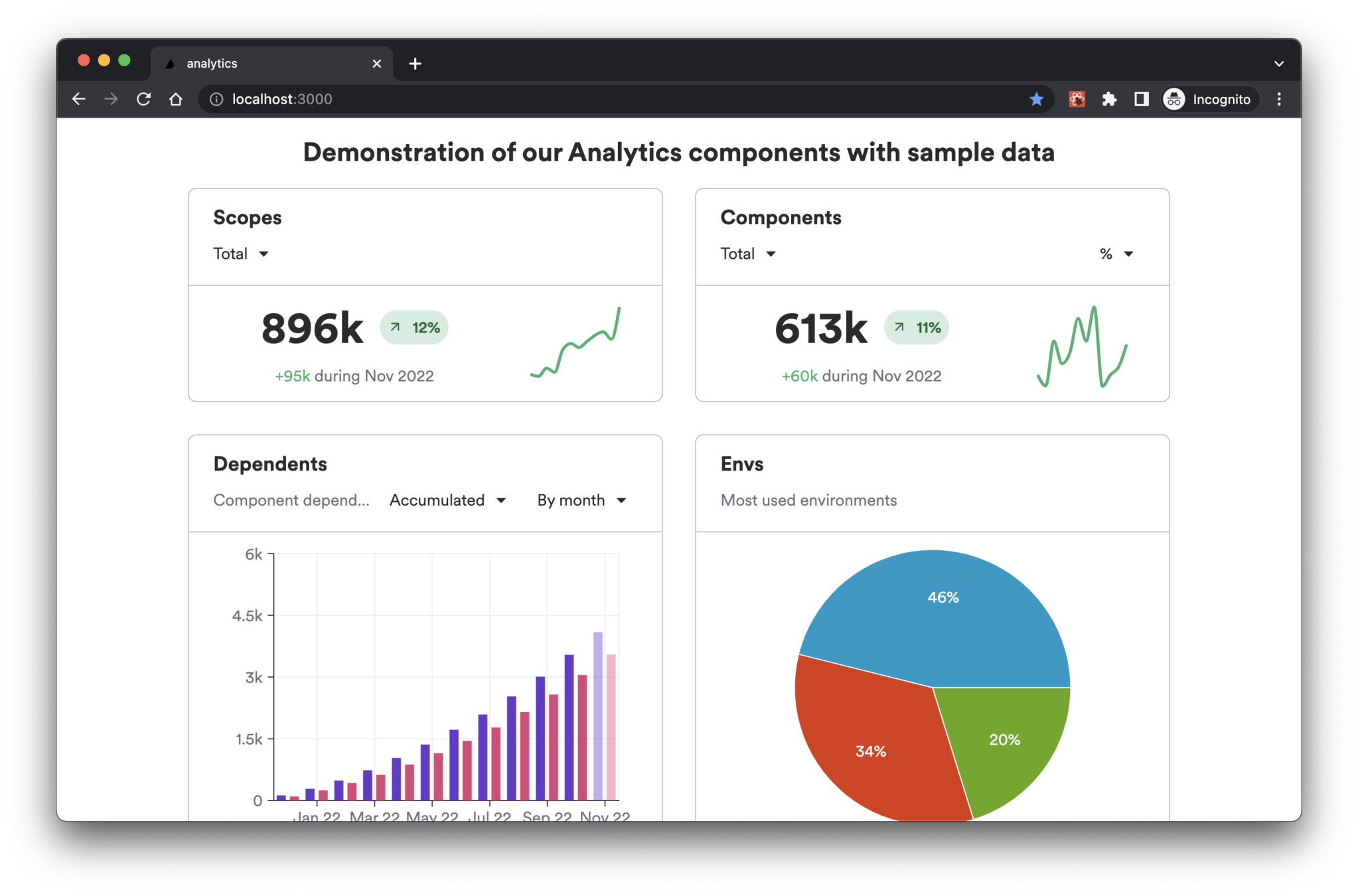Toggle the browser side panel icon
Image resolution: width=1358 pixels, height=896 pixels.
point(1141,99)
